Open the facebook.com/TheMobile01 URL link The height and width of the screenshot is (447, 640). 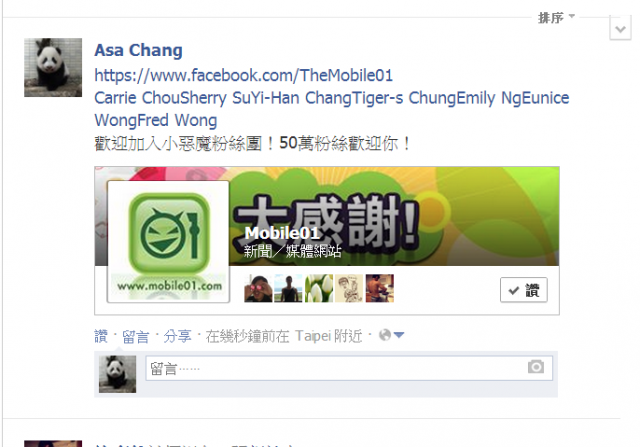point(244,76)
